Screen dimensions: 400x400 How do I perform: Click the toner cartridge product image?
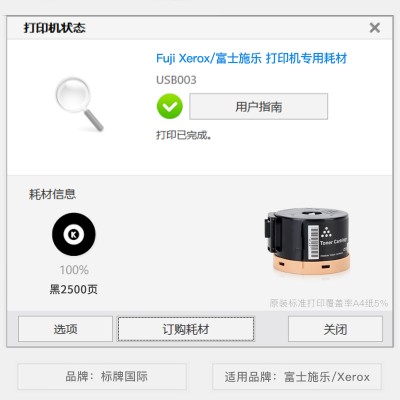[x=307, y=242]
